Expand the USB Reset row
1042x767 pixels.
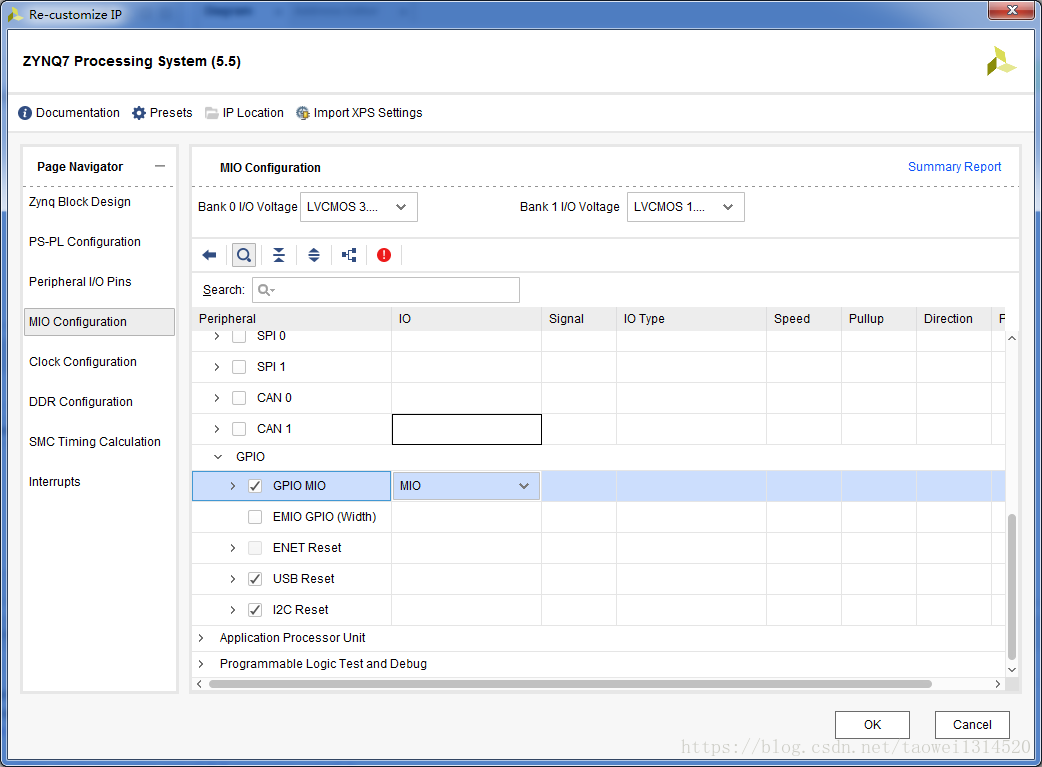(233, 579)
